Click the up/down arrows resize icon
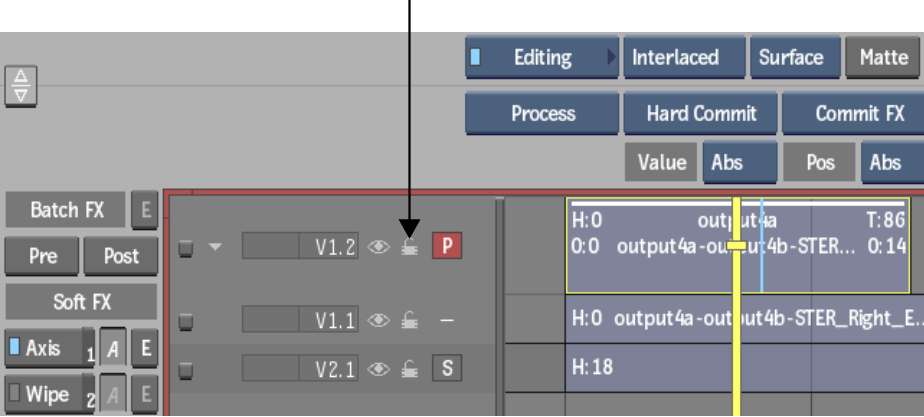This screenshot has width=924, height=417. coord(21,86)
